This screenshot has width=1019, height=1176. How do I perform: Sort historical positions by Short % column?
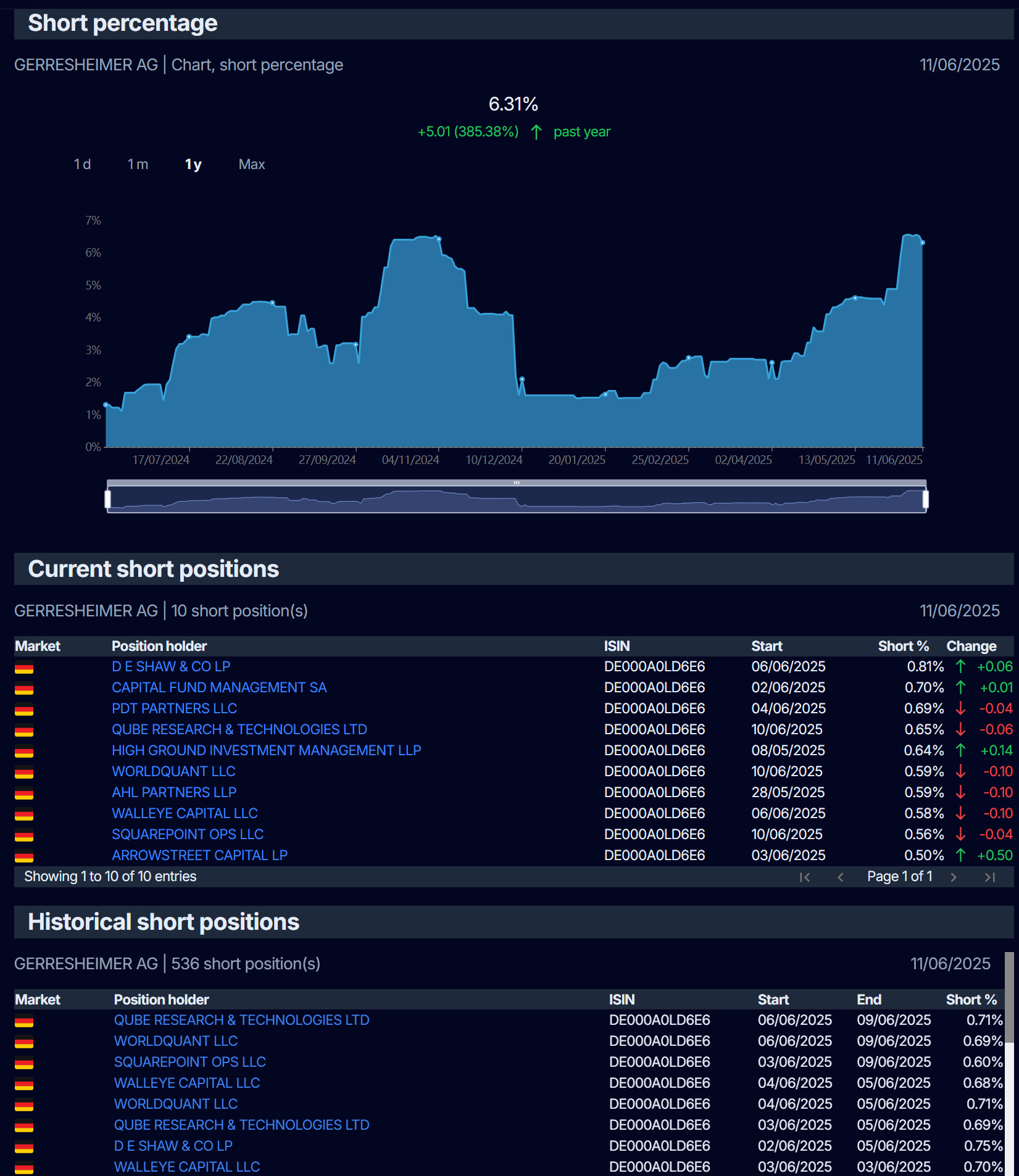971,1000
